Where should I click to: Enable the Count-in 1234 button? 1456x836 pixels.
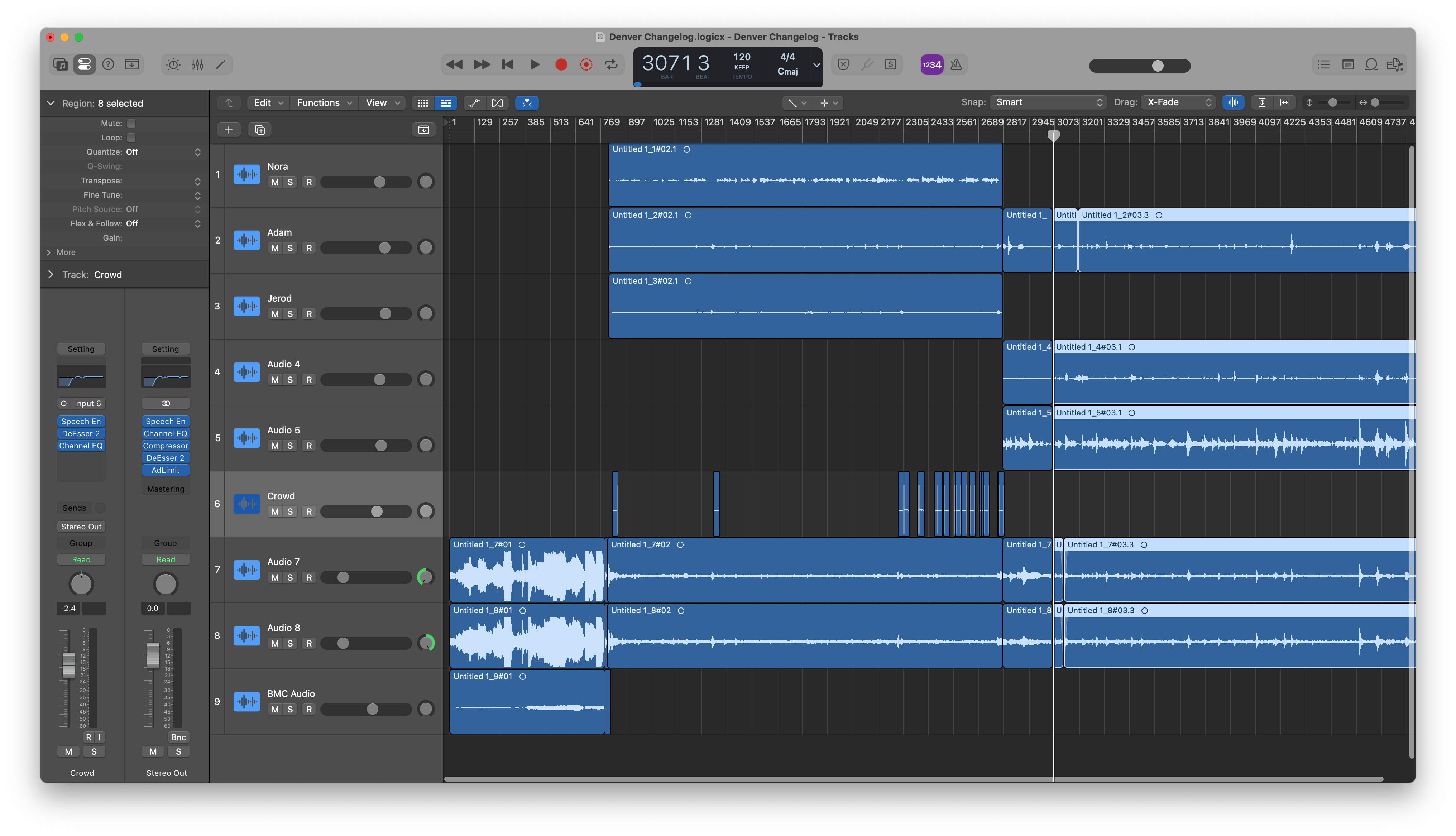tap(932, 64)
